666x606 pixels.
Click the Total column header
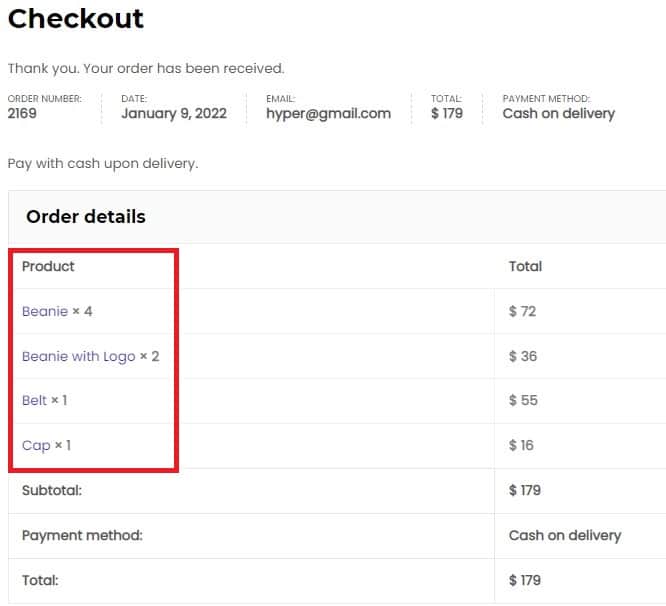pyautogui.click(x=525, y=266)
